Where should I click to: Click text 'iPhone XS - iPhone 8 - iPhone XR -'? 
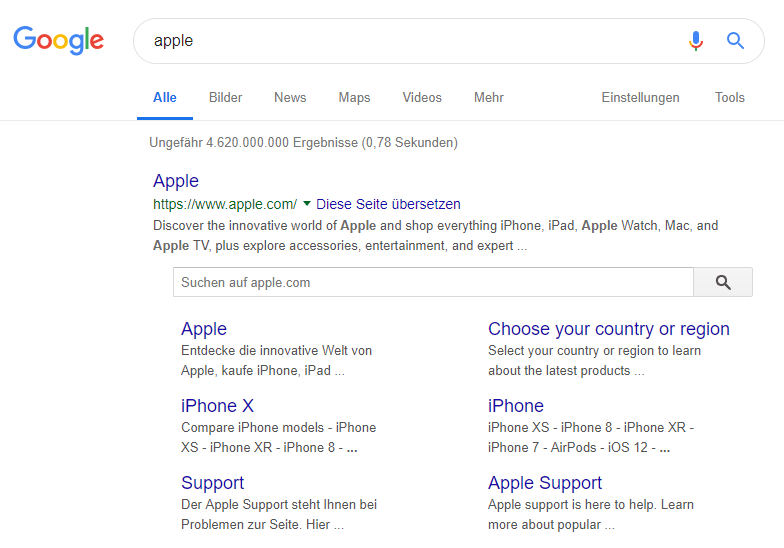(x=591, y=428)
